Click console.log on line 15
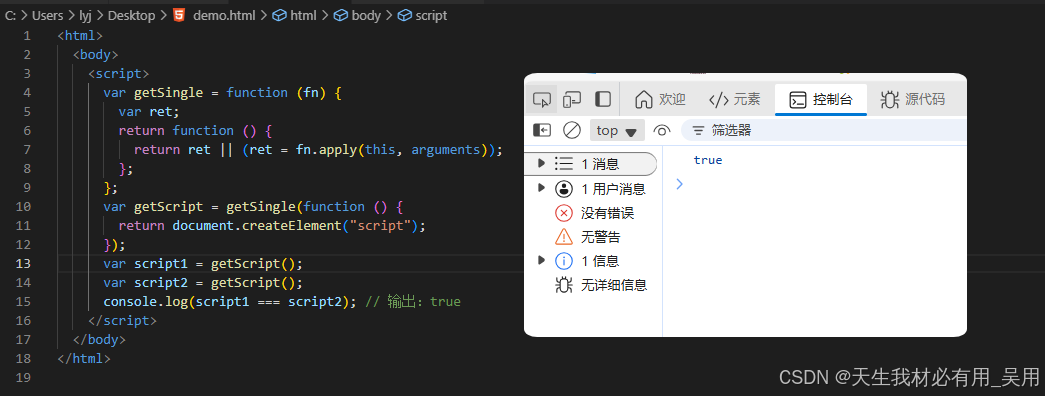Screen dimensions: 1045x396 coord(145,302)
